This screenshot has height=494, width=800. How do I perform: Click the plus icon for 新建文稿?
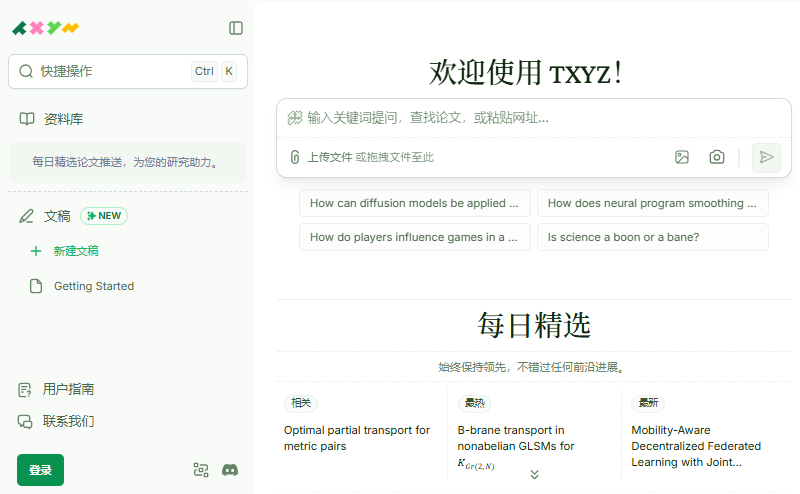pyautogui.click(x=36, y=251)
